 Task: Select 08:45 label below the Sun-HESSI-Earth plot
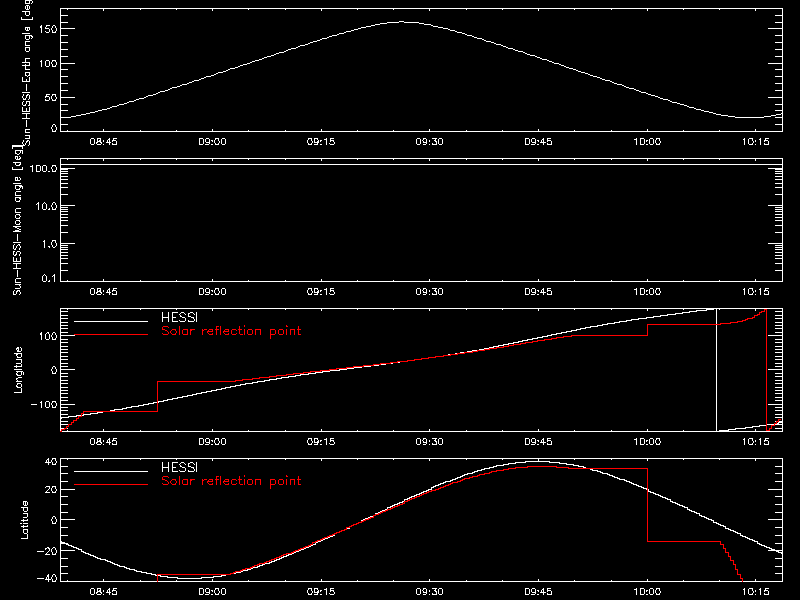[104, 141]
